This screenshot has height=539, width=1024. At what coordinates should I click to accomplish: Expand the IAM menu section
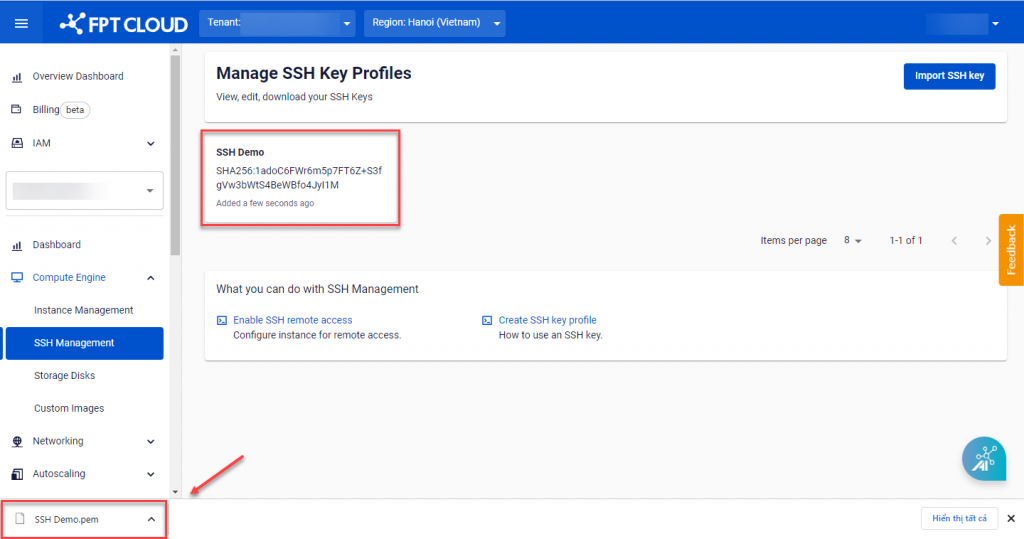pyautogui.click(x=150, y=143)
